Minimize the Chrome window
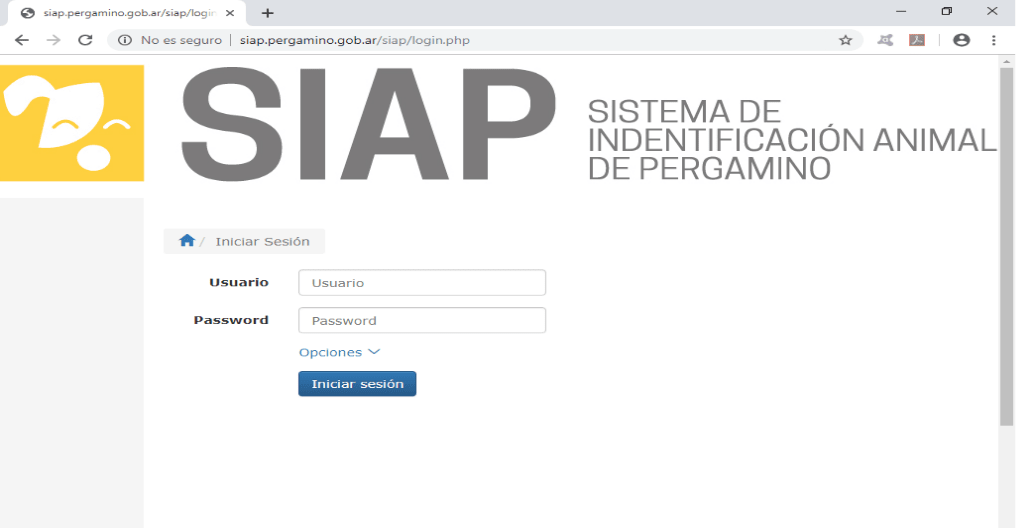Image resolution: width=1033 pixels, height=528 pixels. 901,11
